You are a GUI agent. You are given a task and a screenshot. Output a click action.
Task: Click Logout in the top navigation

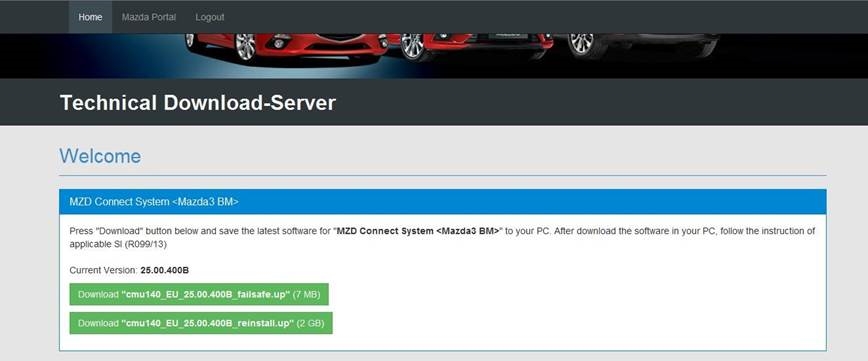[x=210, y=17]
